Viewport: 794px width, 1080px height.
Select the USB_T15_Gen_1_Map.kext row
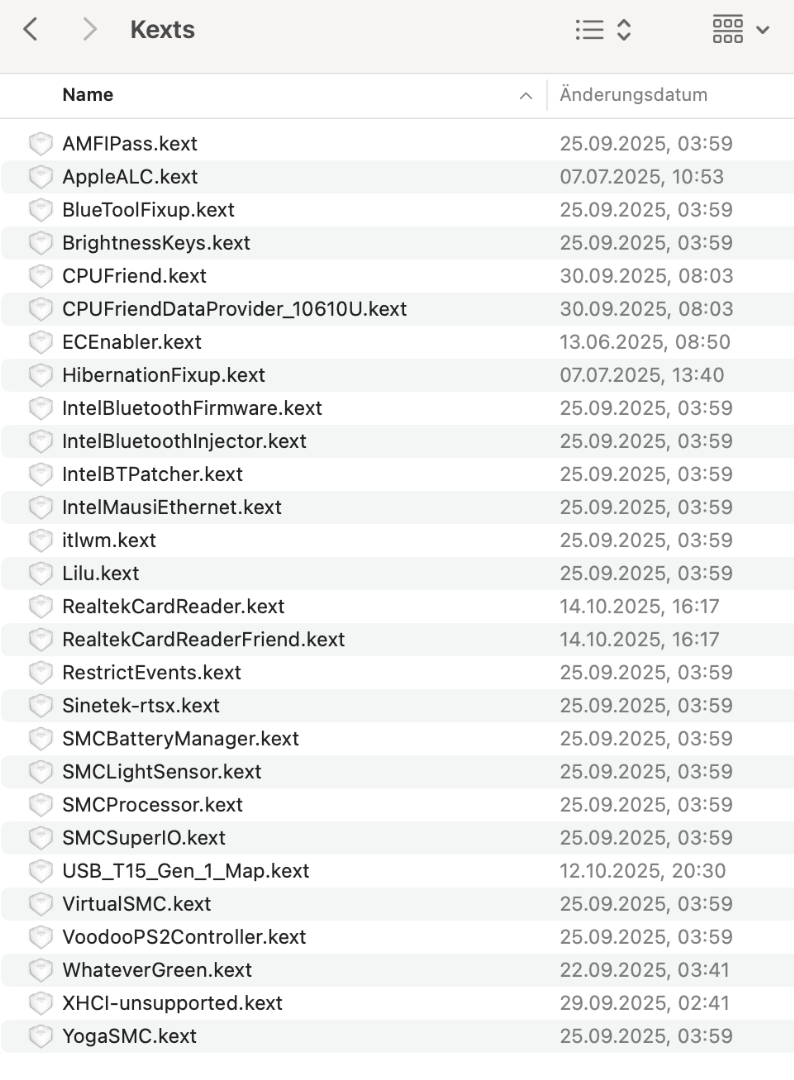[186, 871]
